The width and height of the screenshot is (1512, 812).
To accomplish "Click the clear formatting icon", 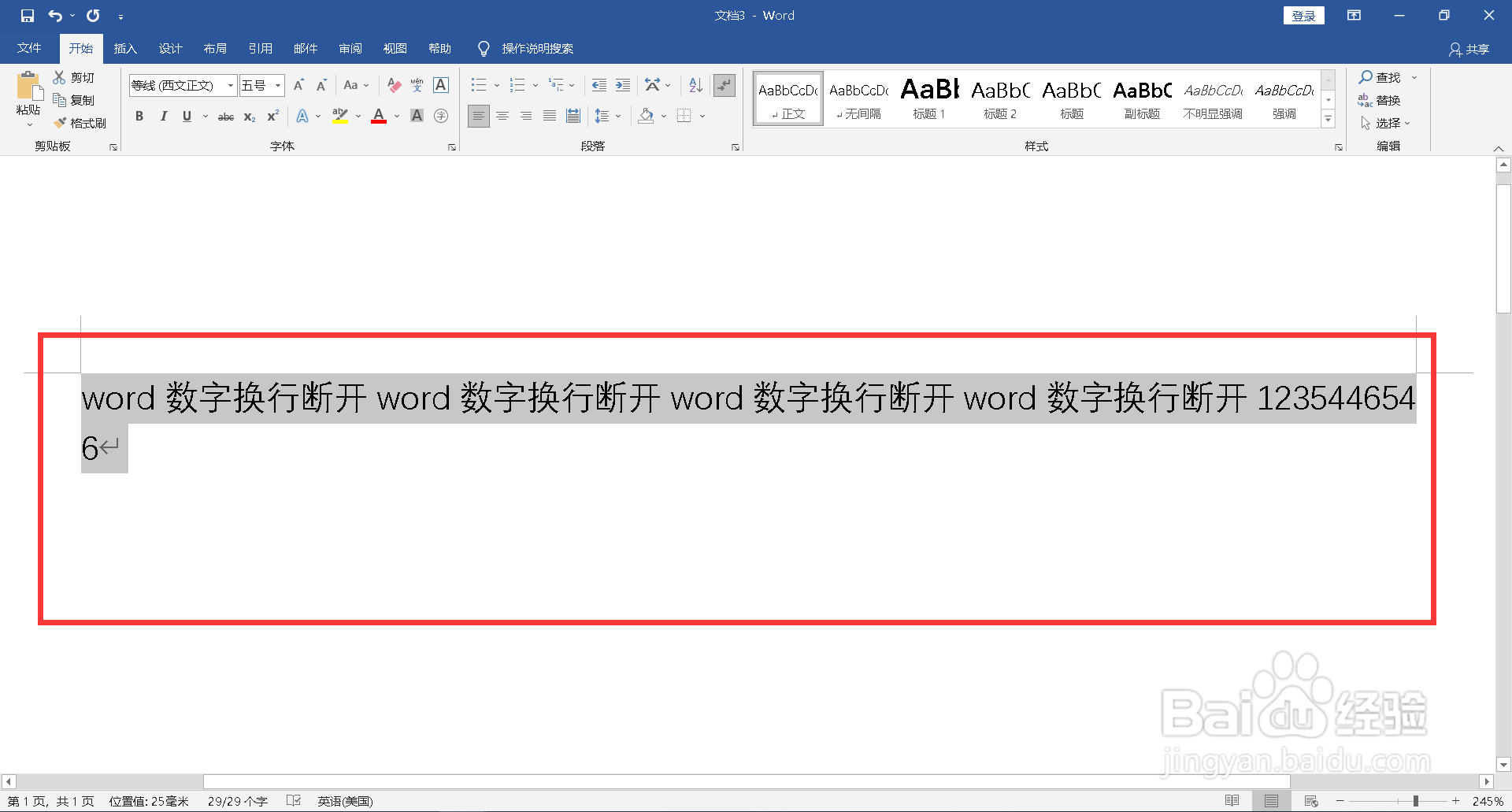I will tap(394, 85).
